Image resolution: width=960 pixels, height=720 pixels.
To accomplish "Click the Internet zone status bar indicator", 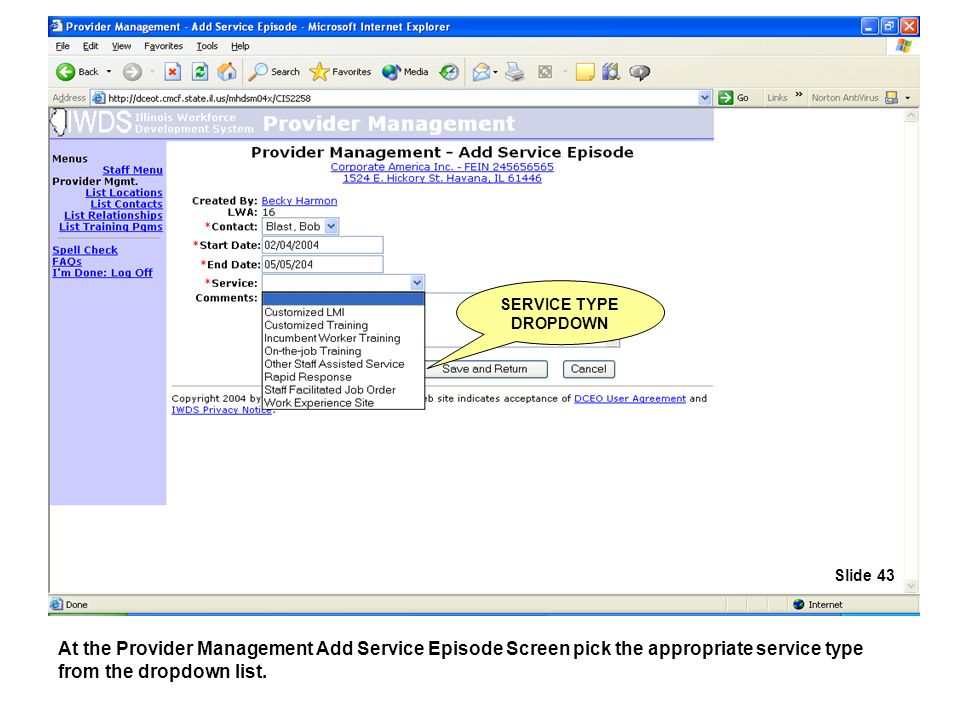I will tap(818, 605).
